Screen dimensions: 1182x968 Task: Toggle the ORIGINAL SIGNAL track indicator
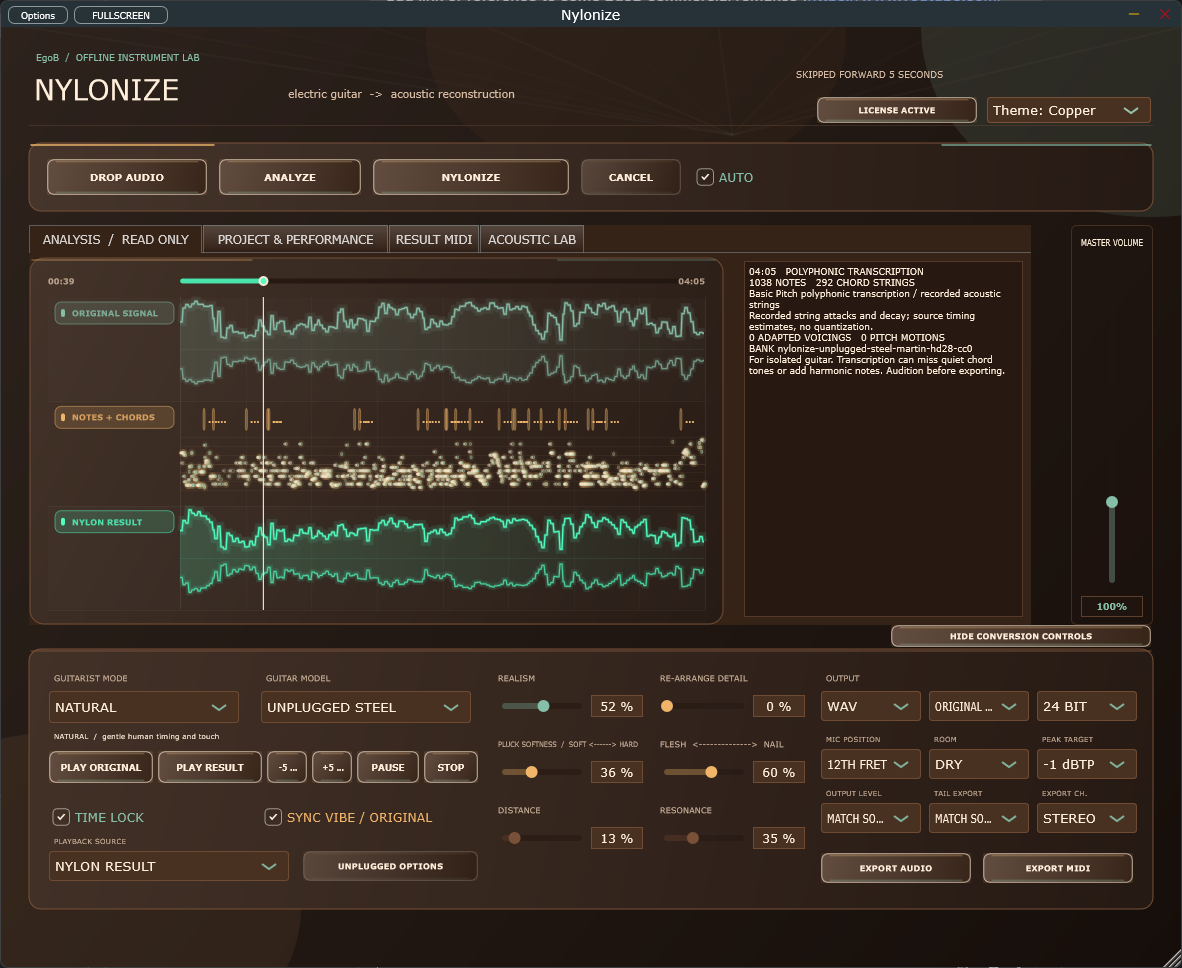[114, 313]
